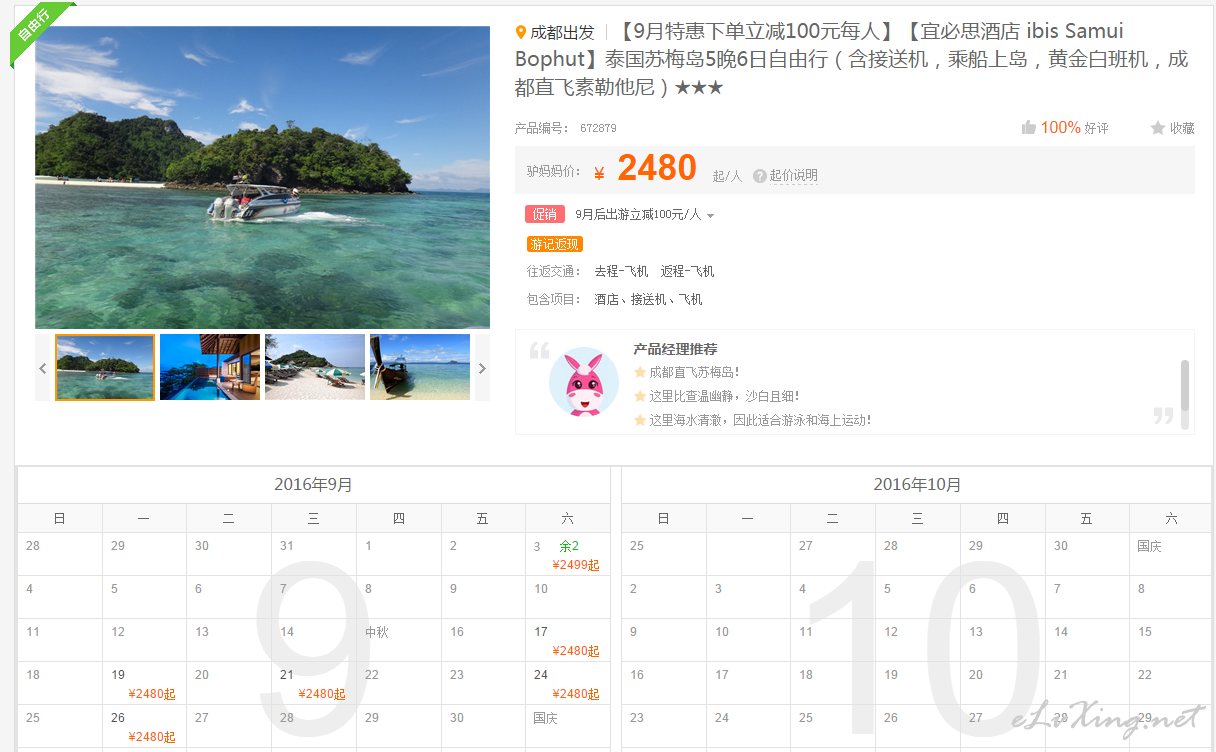Click the 2016年10月 calendar header

click(x=917, y=485)
